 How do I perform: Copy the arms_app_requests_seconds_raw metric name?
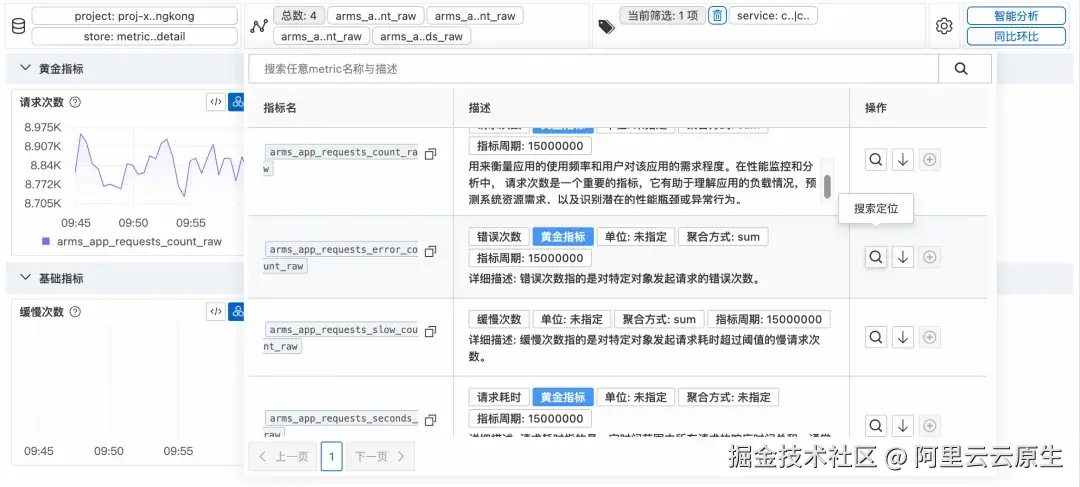click(x=430, y=419)
